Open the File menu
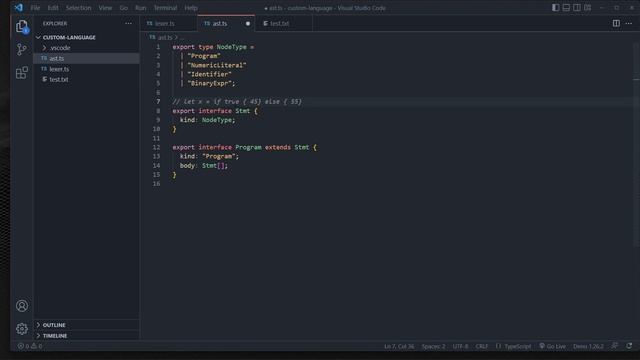The width and height of the screenshot is (640, 360). pyautogui.click(x=35, y=8)
